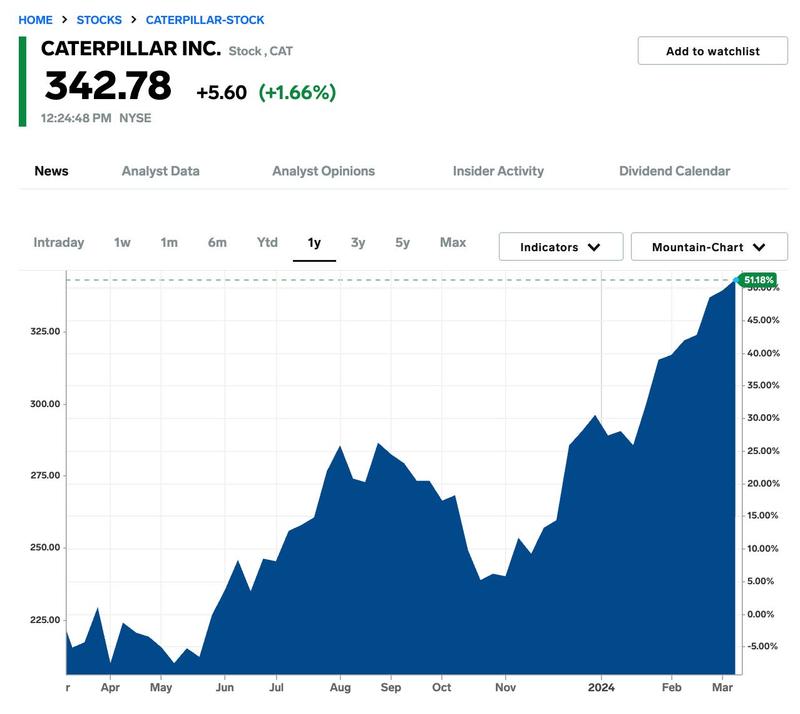Click the 12:24:48 PM timestamp
The image size is (800, 714).
tap(76, 118)
